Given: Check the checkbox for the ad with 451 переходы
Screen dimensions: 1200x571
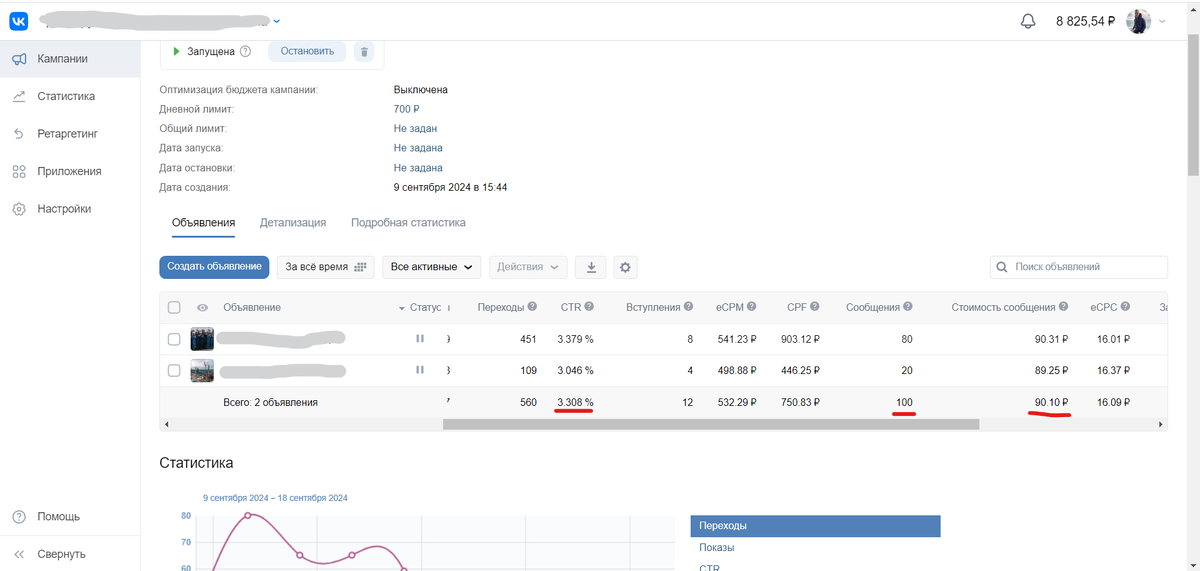Looking at the screenshot, I should [174, 340].
